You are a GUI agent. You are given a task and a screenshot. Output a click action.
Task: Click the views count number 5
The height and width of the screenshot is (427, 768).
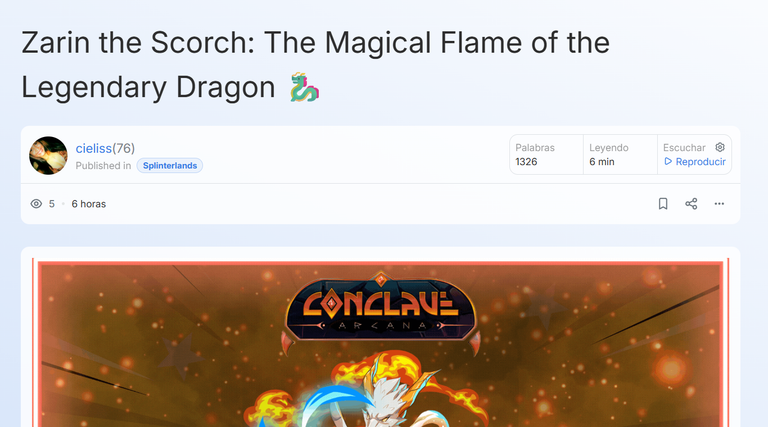tap(51, 204)
